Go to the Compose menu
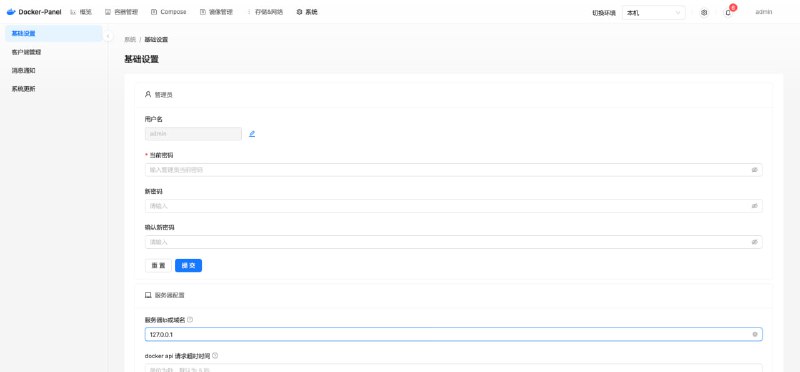This screenshot has height=372, width=800. click(x=169, y=12)
